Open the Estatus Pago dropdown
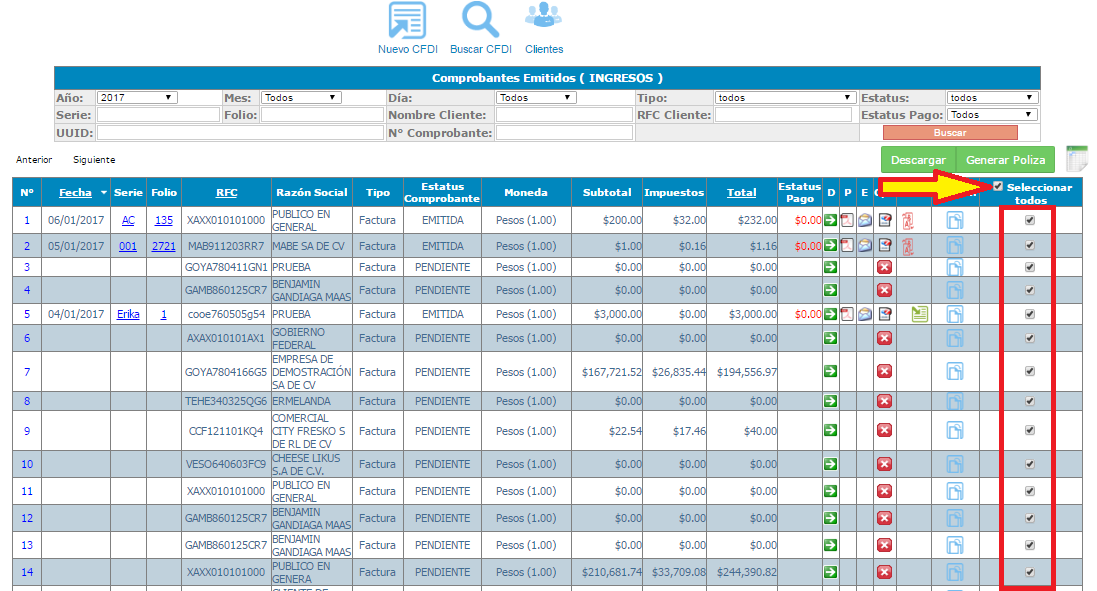 coord(992,115)
